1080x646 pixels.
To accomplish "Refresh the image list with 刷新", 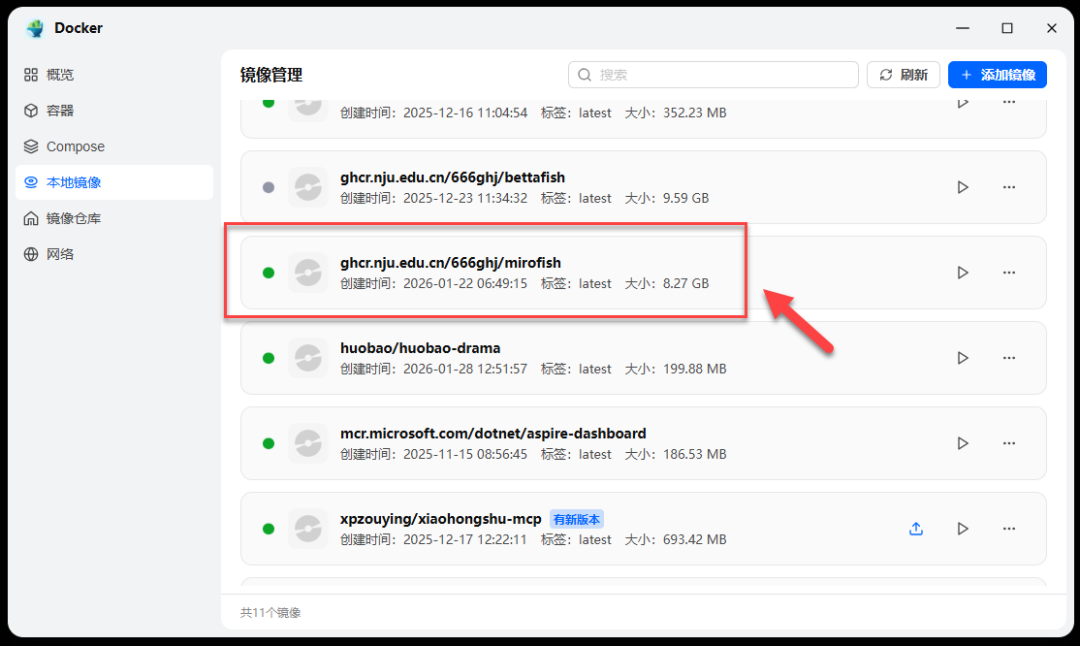I will coord(903,74).
